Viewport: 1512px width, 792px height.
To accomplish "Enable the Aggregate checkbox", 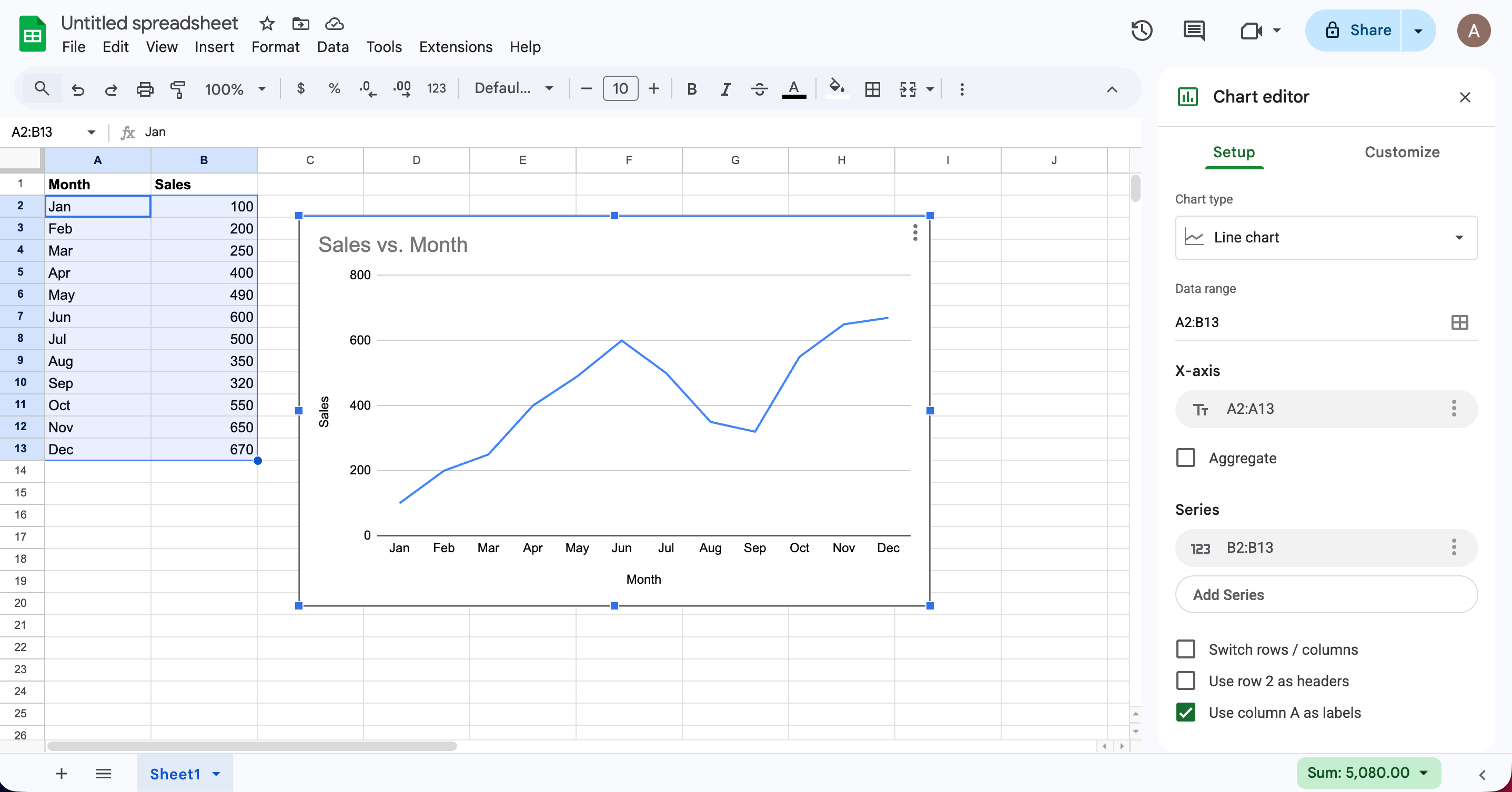I will (x=1185, y=458).
